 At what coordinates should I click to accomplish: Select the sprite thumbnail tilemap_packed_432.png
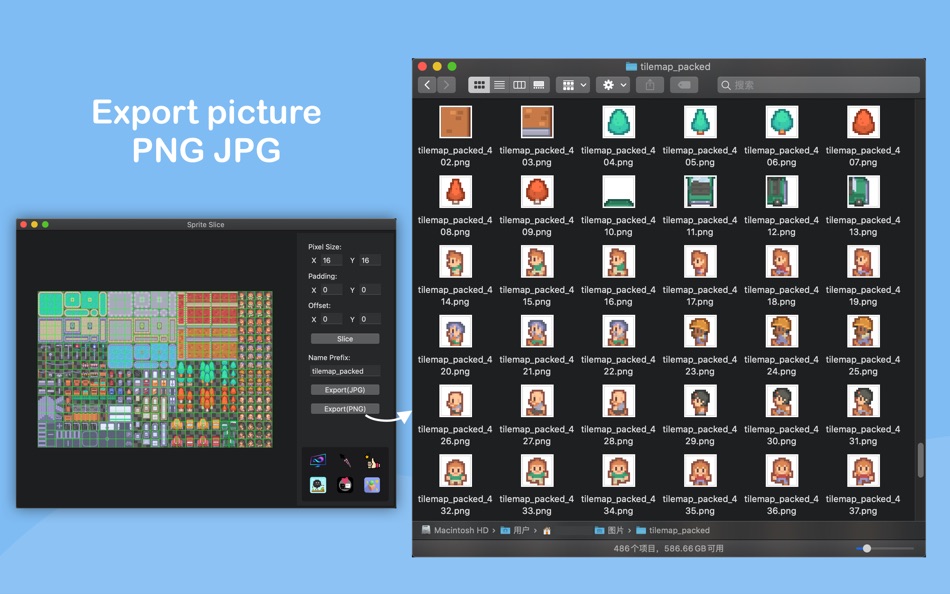[x=455, y=470]
